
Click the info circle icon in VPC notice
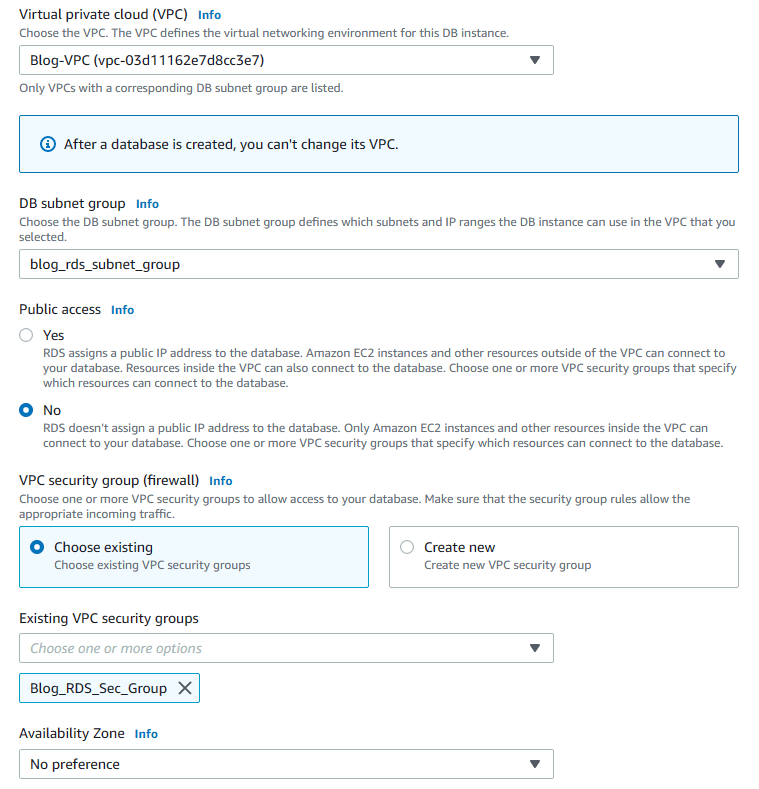[47, 144]
